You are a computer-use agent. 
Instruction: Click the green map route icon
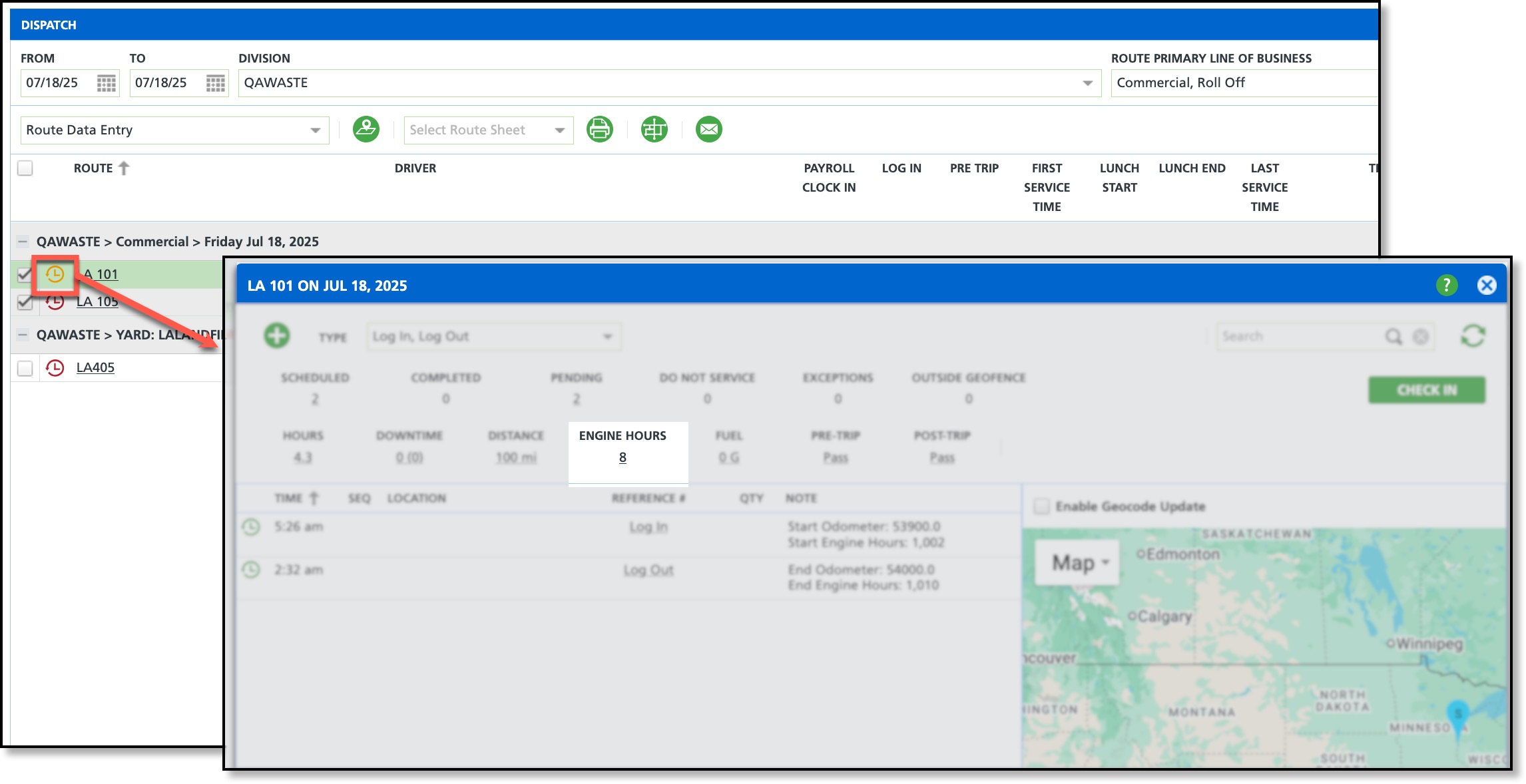(366, 129)
